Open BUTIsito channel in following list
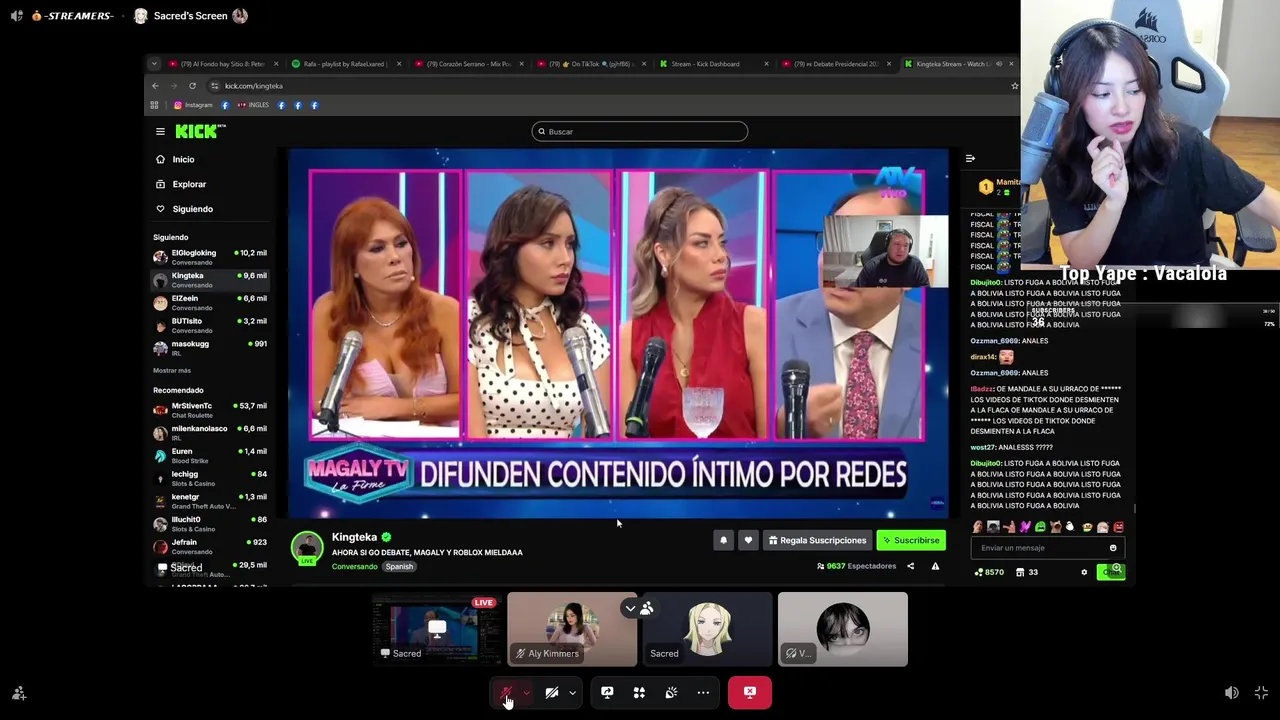Image resolution: width=1280 pixels, height=720 pixels. [210, 325]
